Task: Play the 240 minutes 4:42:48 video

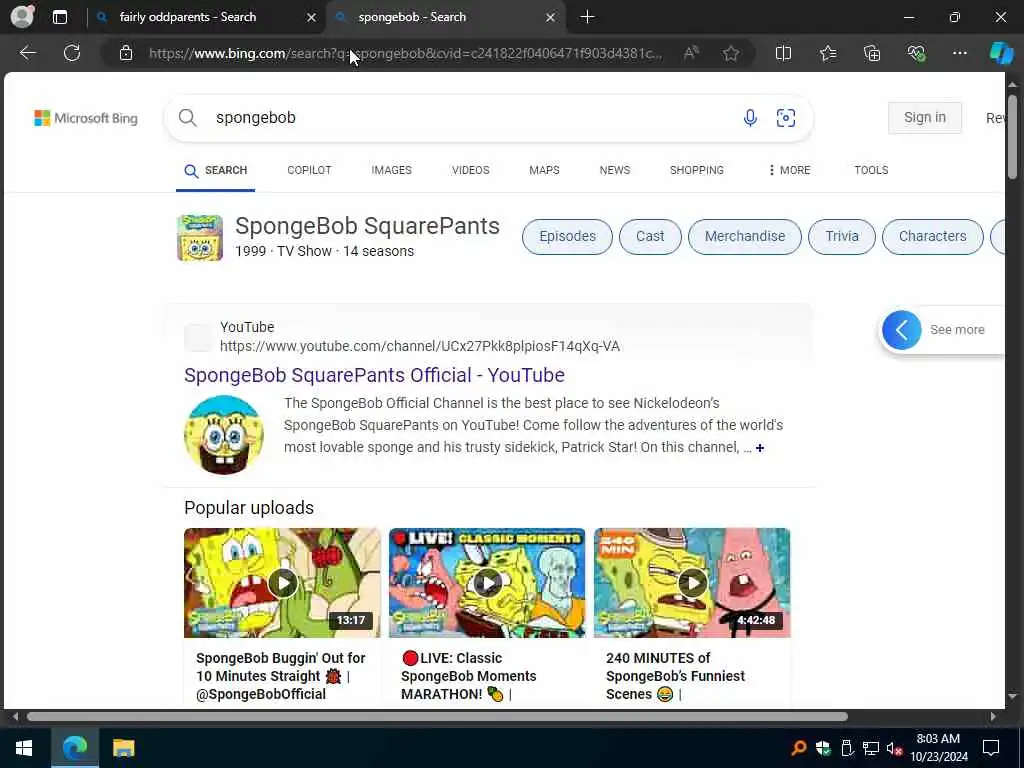Action: tap(692, 583)
